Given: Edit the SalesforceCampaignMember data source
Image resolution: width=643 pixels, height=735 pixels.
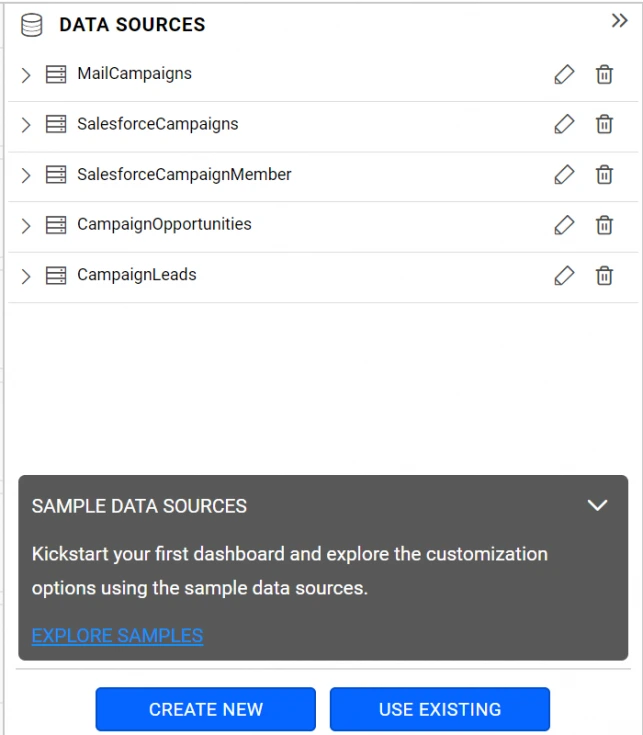Looking at the screenshot, I should tap(564, 175).
